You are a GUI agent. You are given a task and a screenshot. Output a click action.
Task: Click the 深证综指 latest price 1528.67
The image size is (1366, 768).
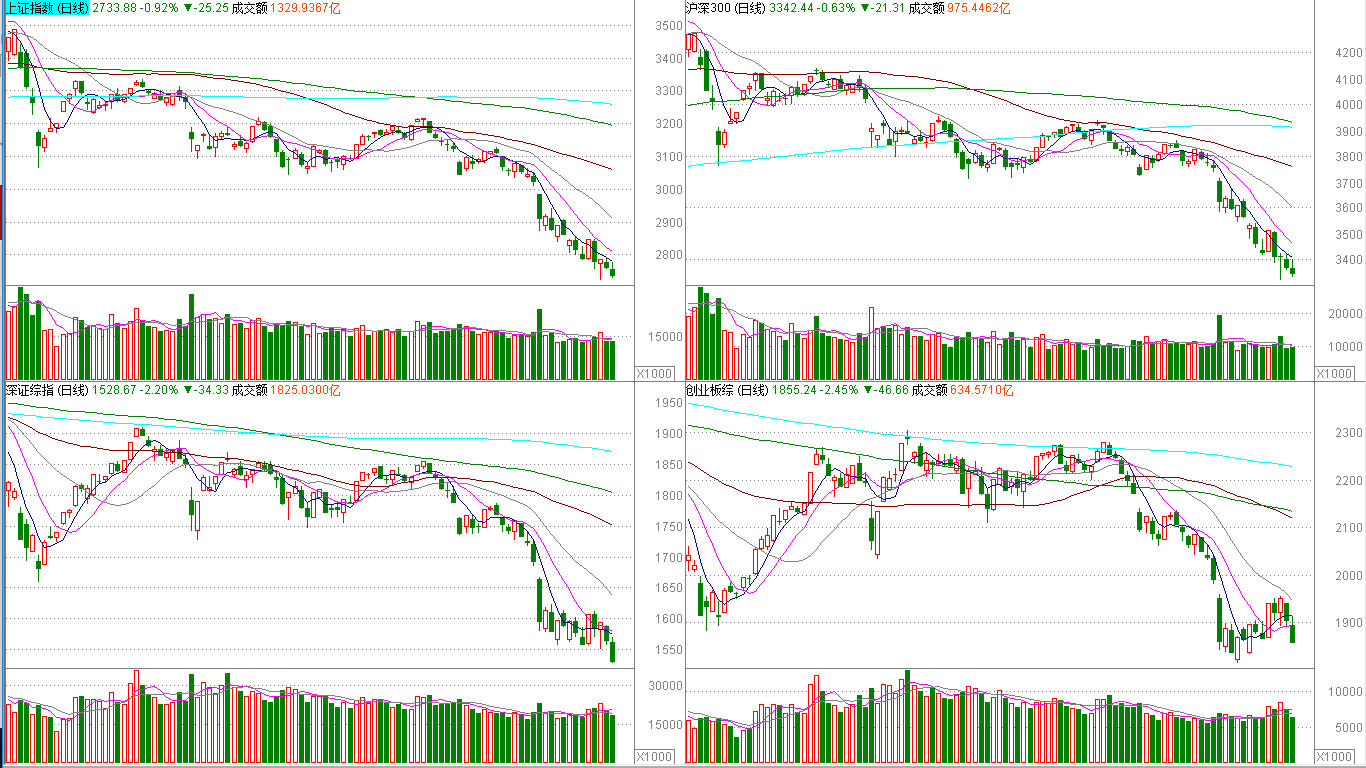point(112,390)
